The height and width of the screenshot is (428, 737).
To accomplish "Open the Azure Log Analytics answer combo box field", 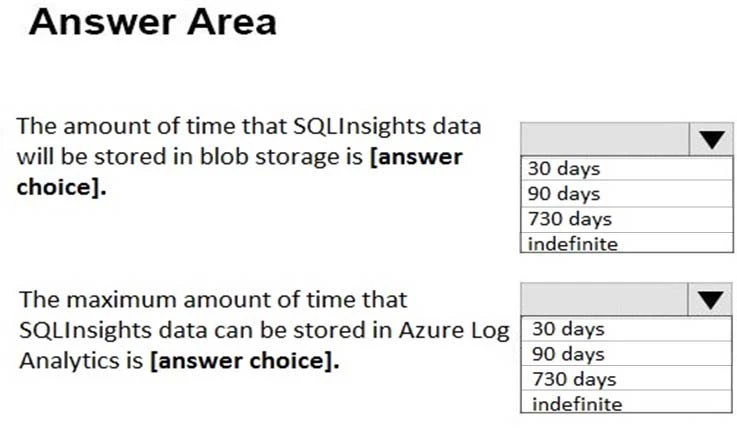I will tap(604, 299).
